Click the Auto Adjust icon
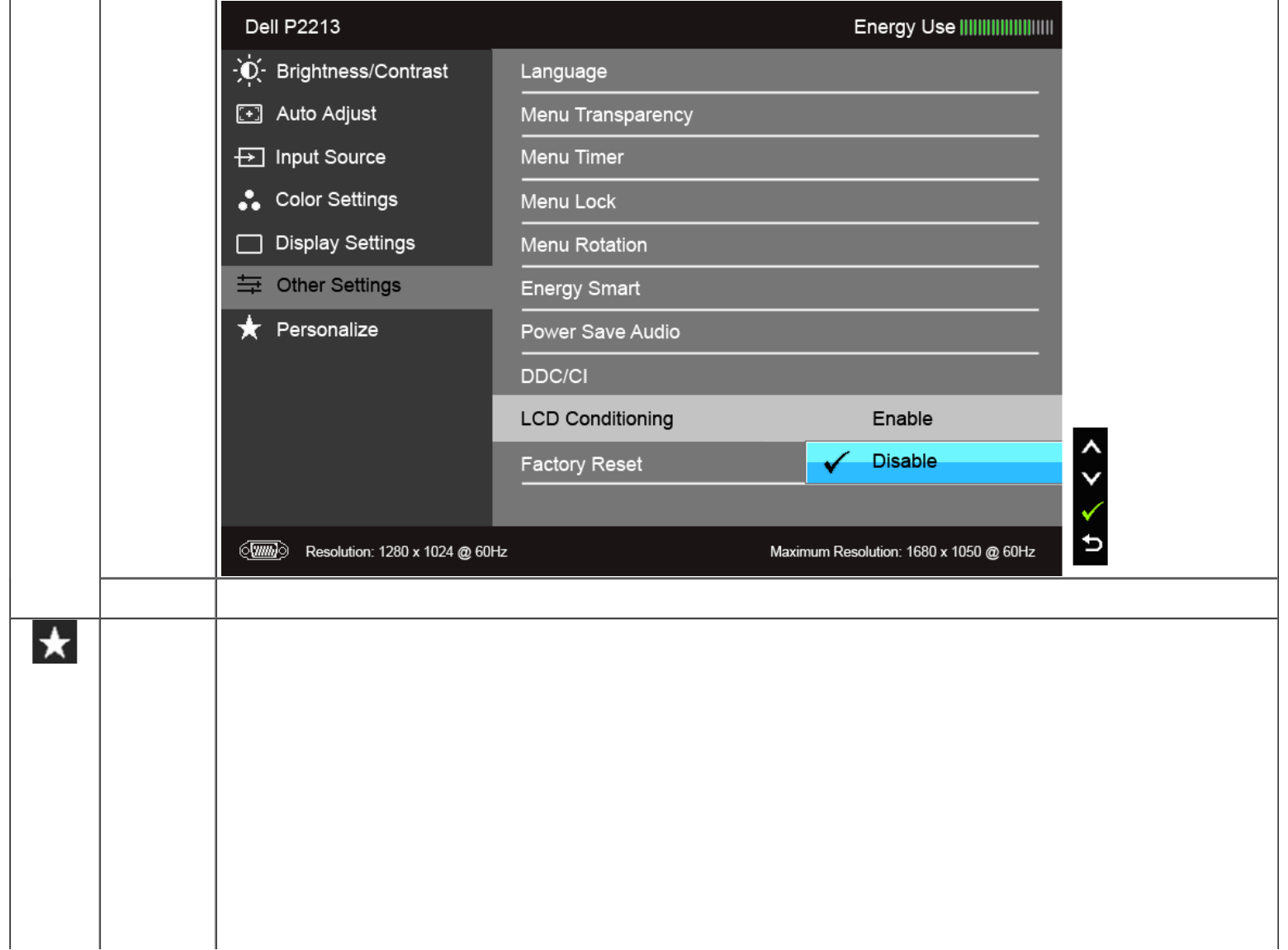 pyautogui.click(x=249, y=114)
